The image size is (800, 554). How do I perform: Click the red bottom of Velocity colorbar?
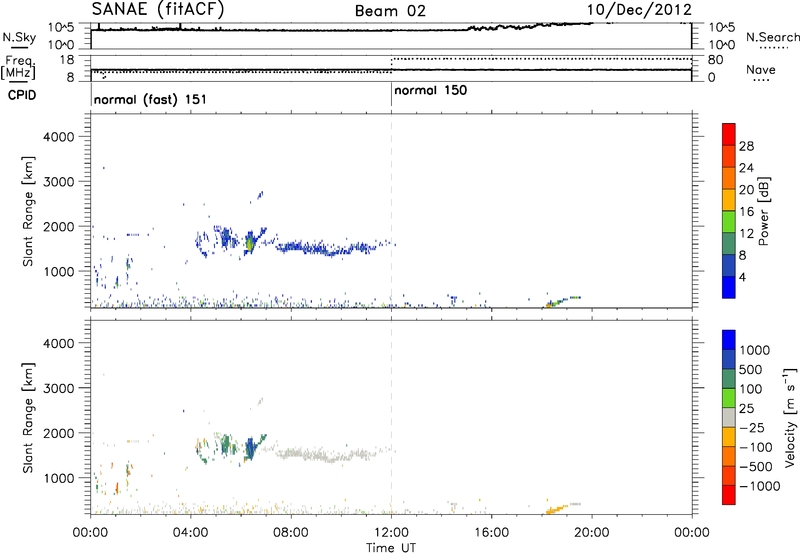point(729,495)
